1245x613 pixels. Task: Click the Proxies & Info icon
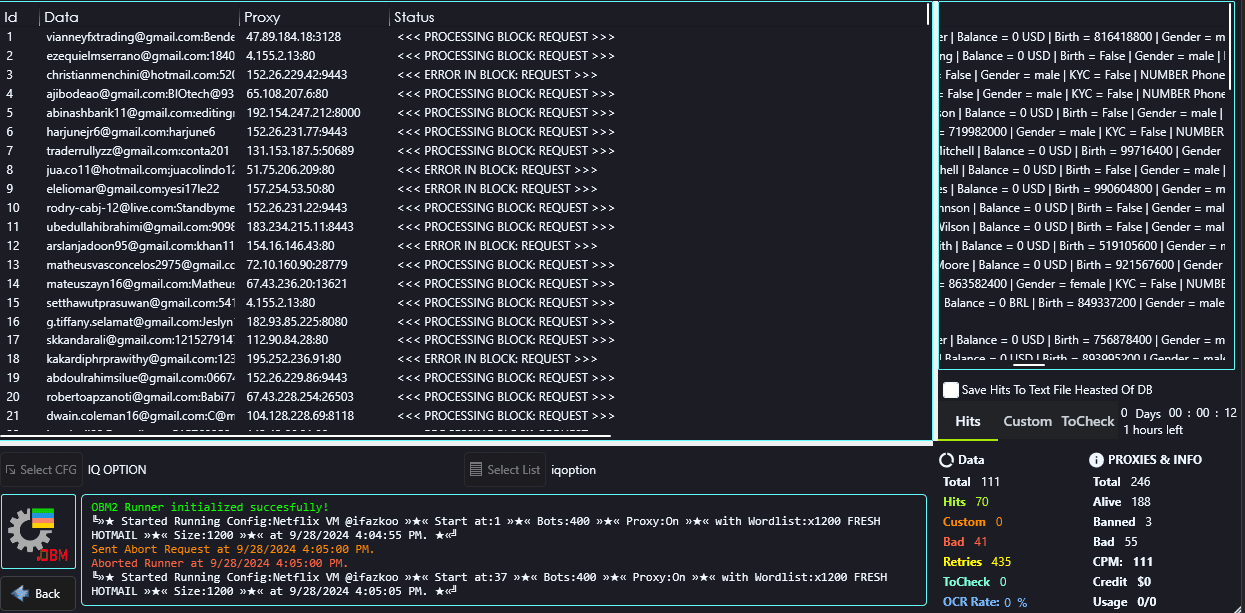point(1097,460)
